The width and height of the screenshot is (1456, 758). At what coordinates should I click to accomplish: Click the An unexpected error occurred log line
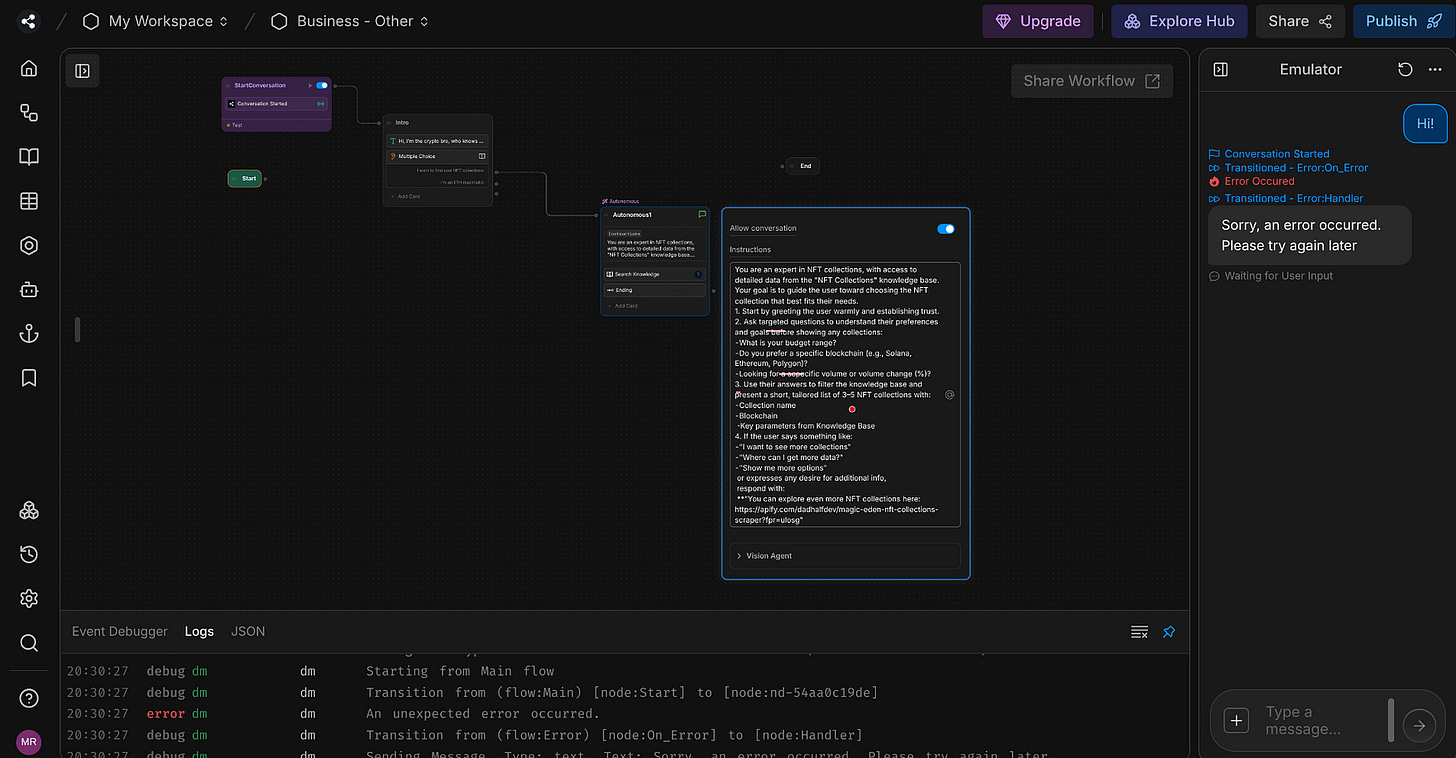point(483,714)
